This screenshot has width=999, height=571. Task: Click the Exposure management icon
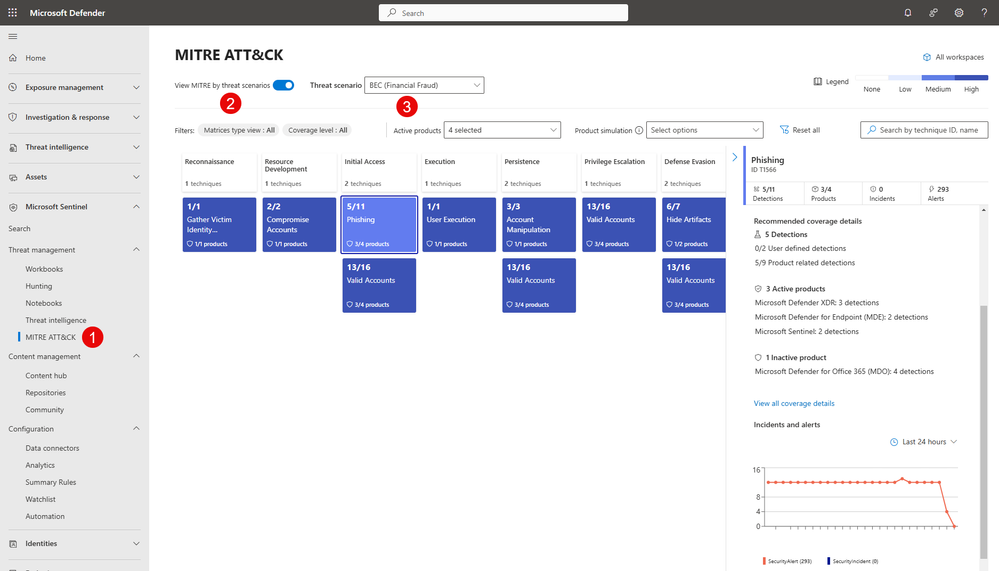click(13, 87)
